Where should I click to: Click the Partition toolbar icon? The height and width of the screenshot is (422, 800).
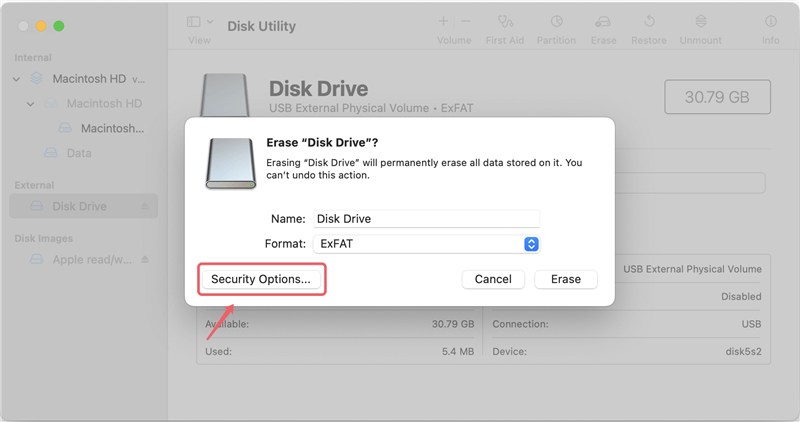pos(555,21)
